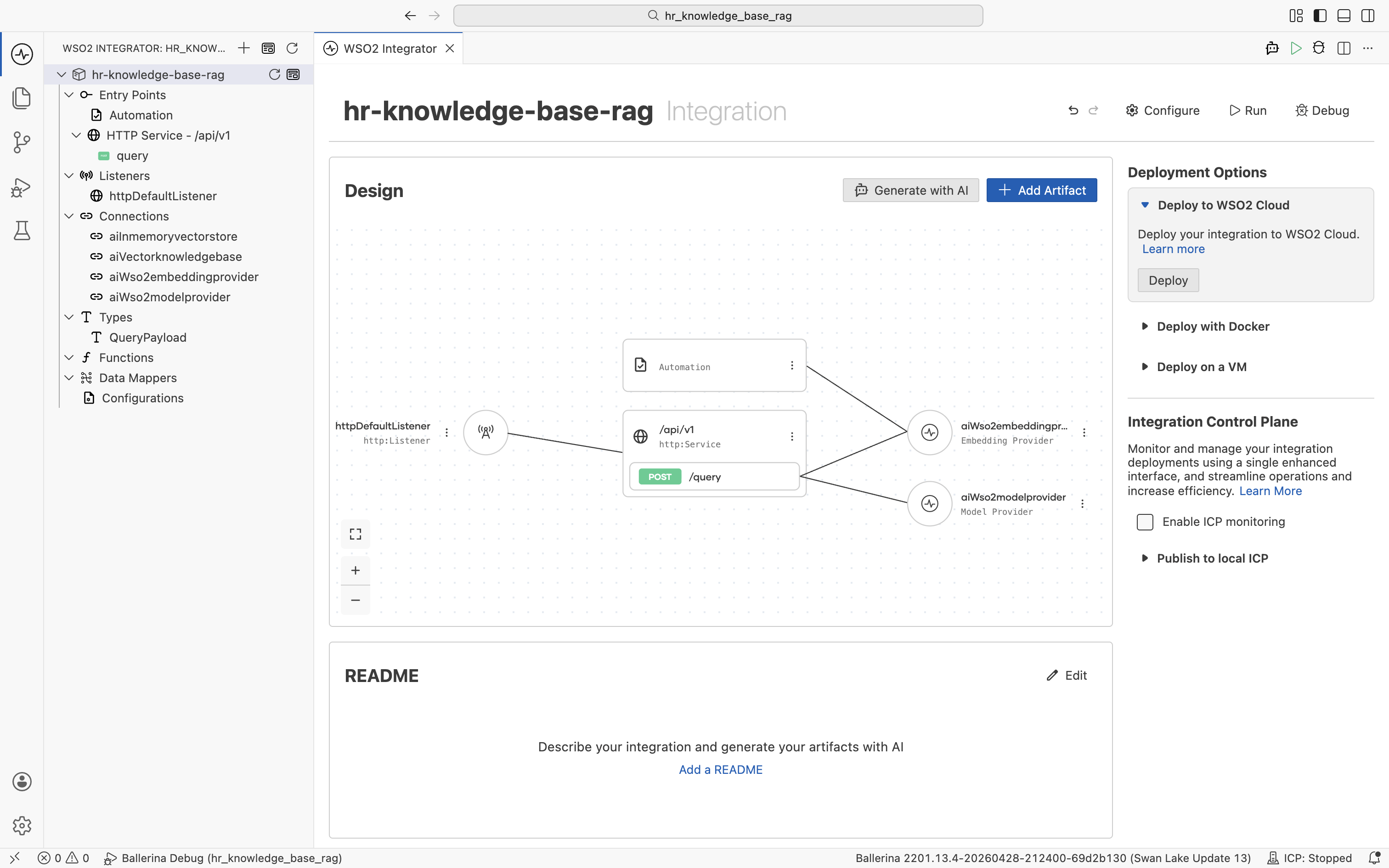Click the Add a README link
Image resolution: width=1389 pixels, height=868 pixels.
pos(720,769)
